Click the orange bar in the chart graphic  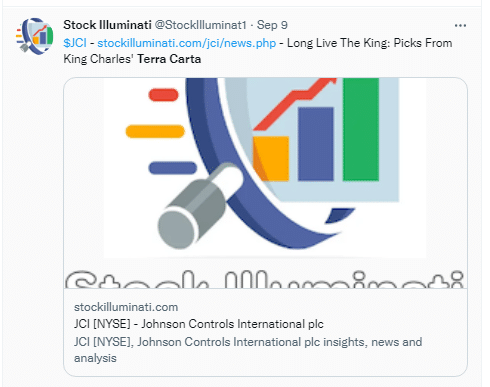coord(271,158)
